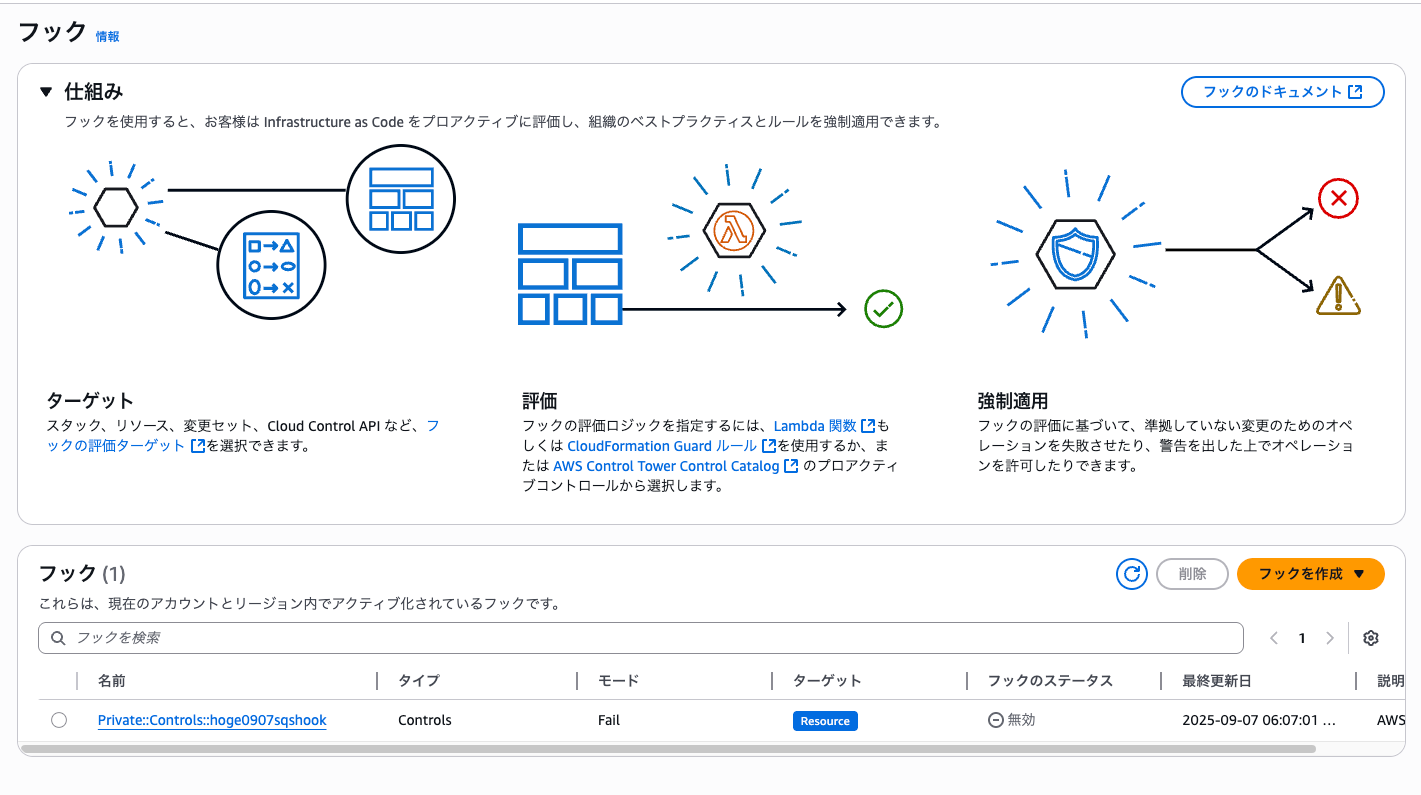Click the horizontal scrollbar under the hooks table

[x=668, y=749]
